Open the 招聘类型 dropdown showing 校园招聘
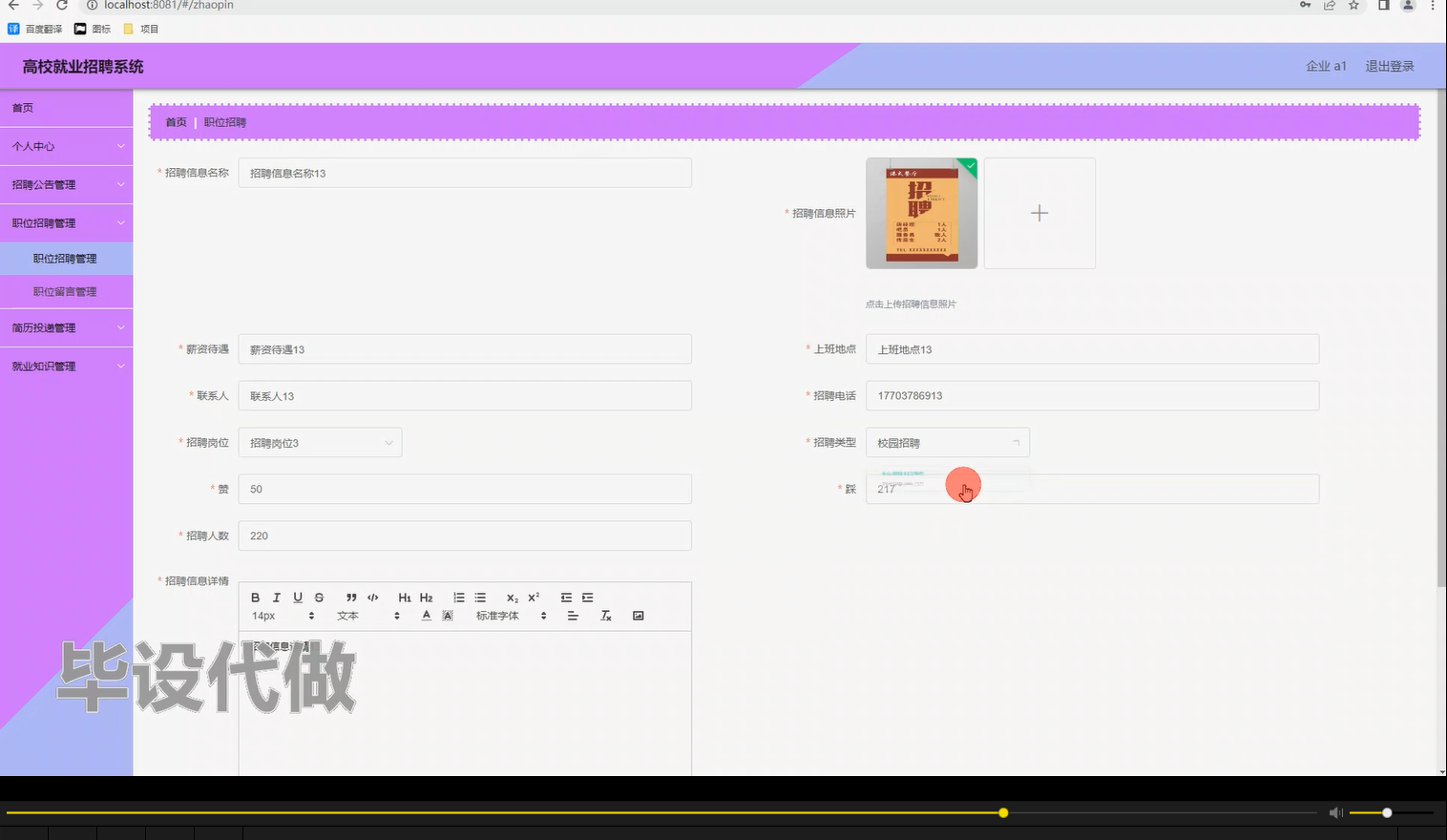Viewport: 1447px width, 840px height. coord(947,442)
